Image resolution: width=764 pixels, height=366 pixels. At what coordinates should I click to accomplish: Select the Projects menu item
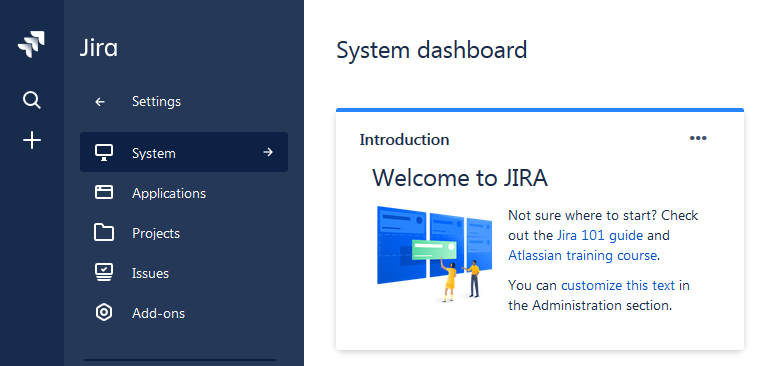(184, 233)
